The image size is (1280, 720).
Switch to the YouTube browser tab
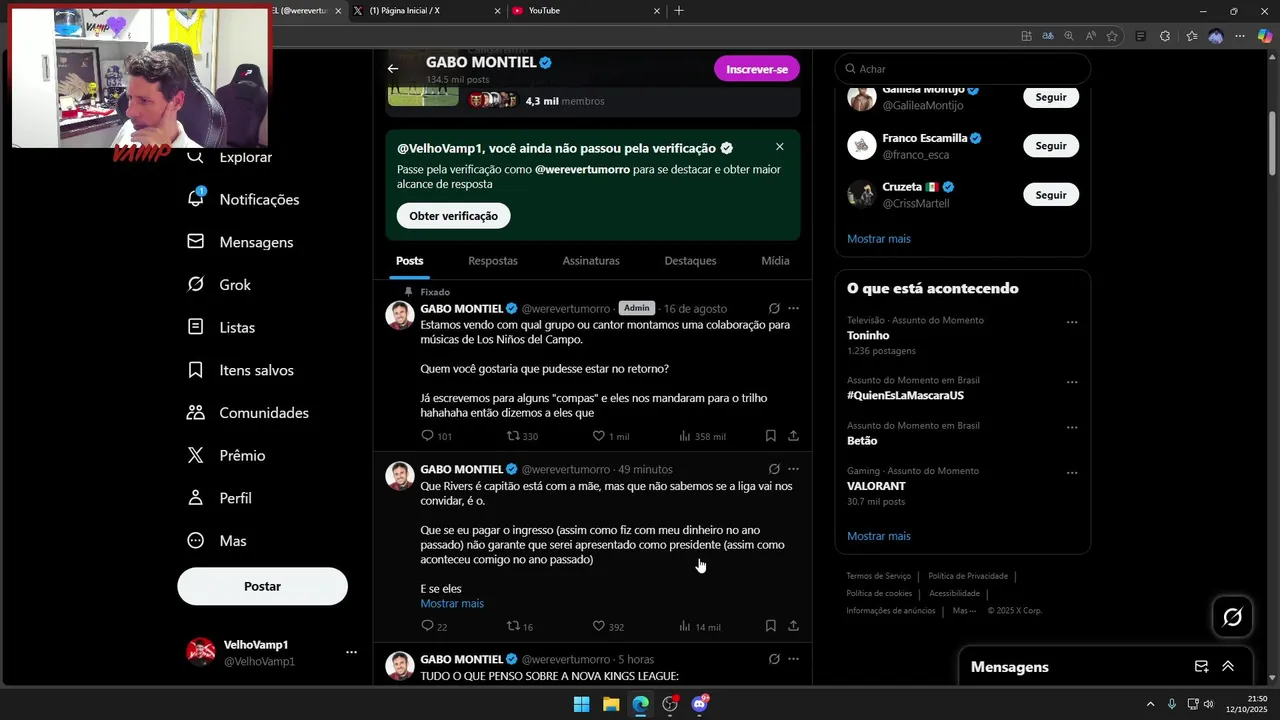(585, 10)
